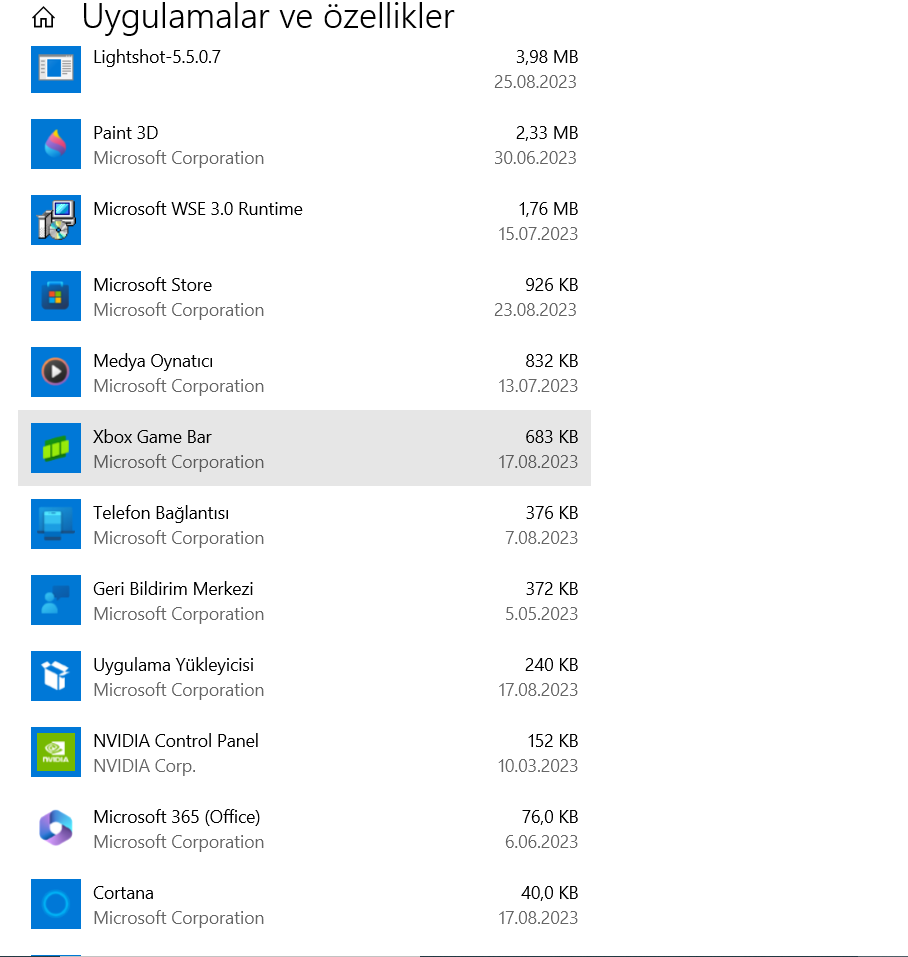Click the Telefon Bağlantısı app icon
This screenshot has width=908, height=957.
[56, 524]
